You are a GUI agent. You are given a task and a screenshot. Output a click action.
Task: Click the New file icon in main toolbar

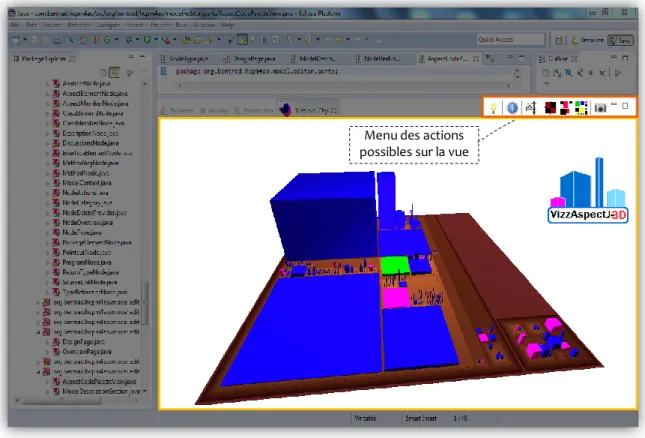[16, 40]
